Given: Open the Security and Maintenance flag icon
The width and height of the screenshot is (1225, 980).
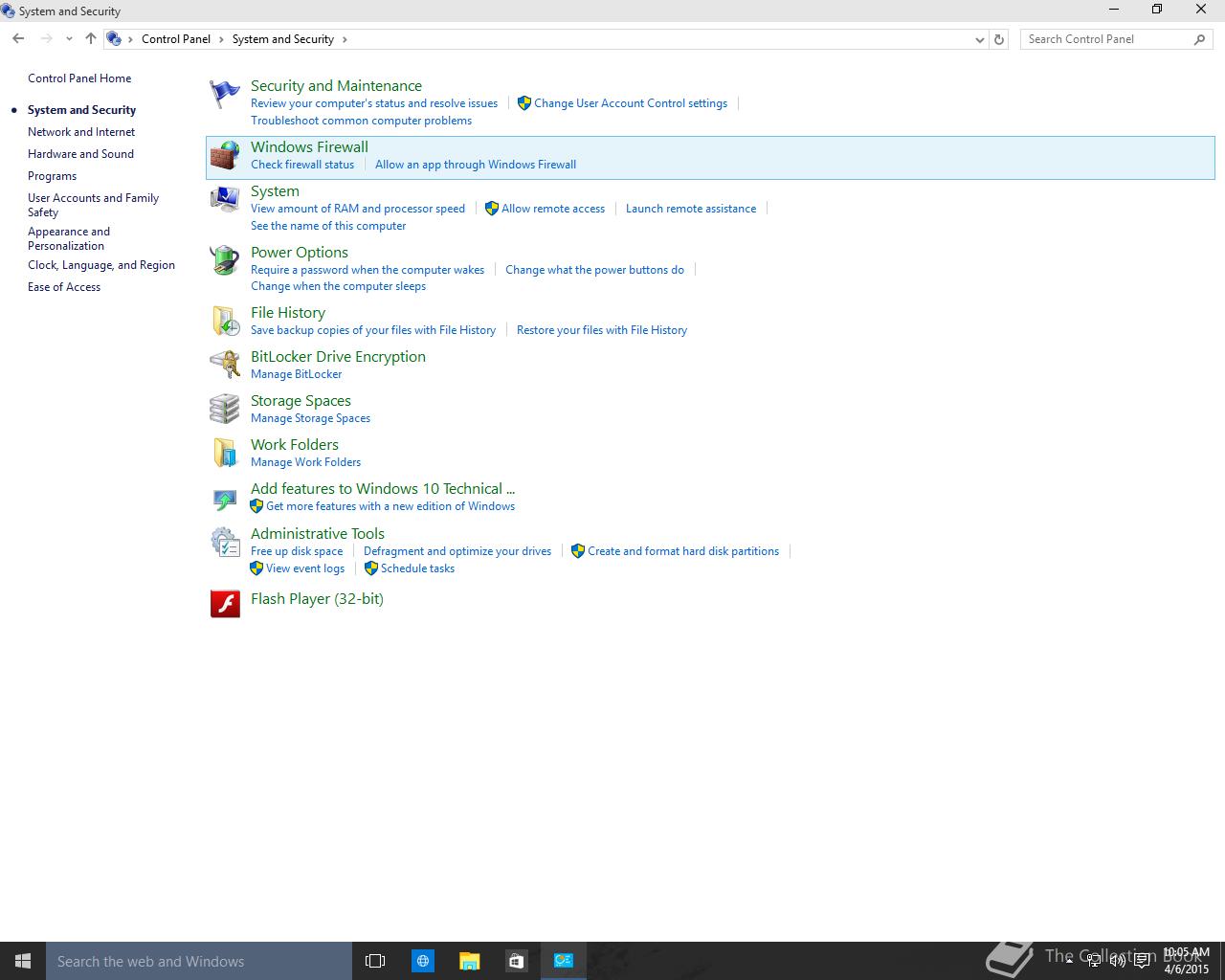Looking at the screenshot, I should coord(225,94).
